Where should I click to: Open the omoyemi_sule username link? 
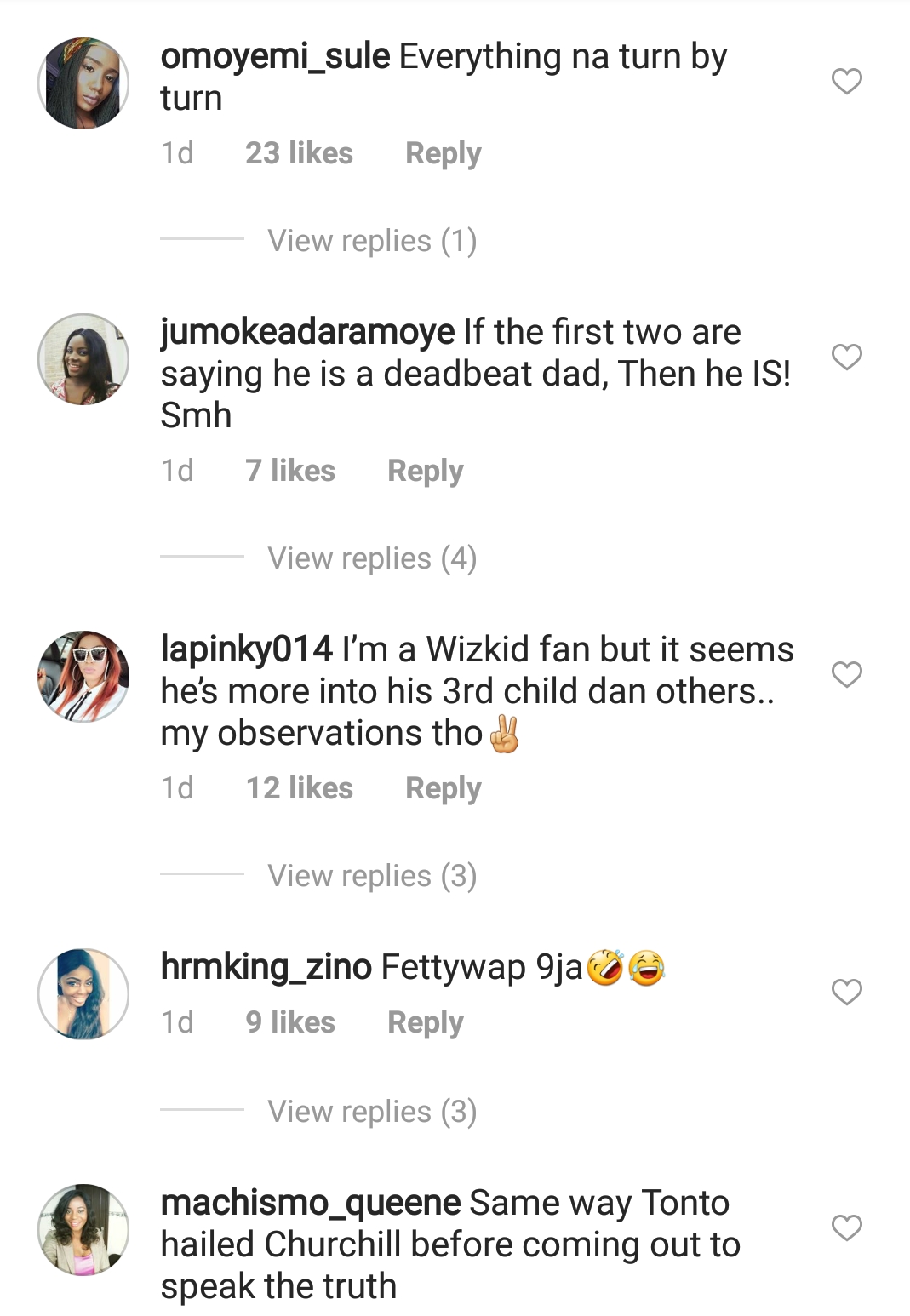tap(275, 57)
